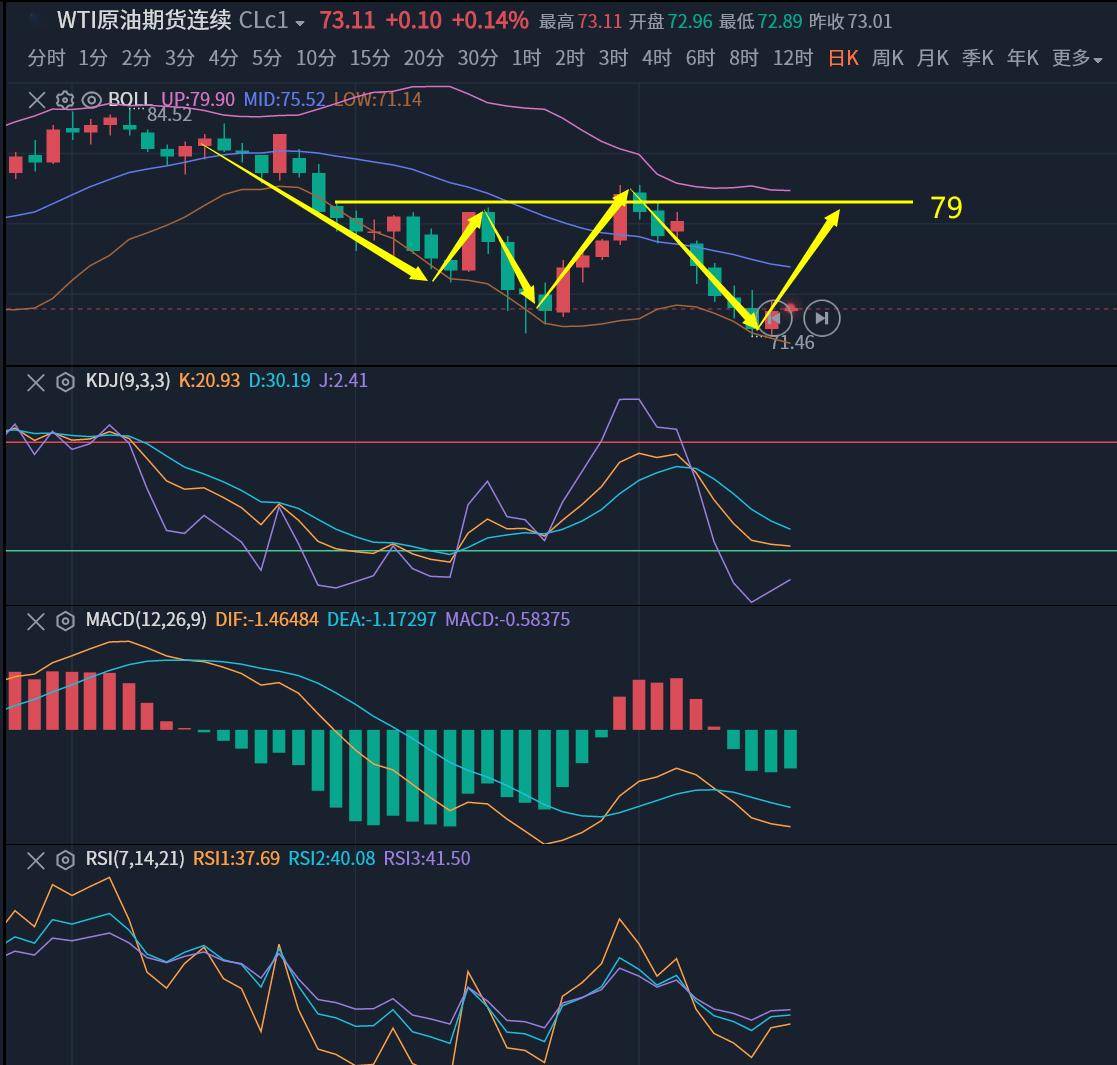
Task: Select the 12时 timeframe
Action: point(793,58)
